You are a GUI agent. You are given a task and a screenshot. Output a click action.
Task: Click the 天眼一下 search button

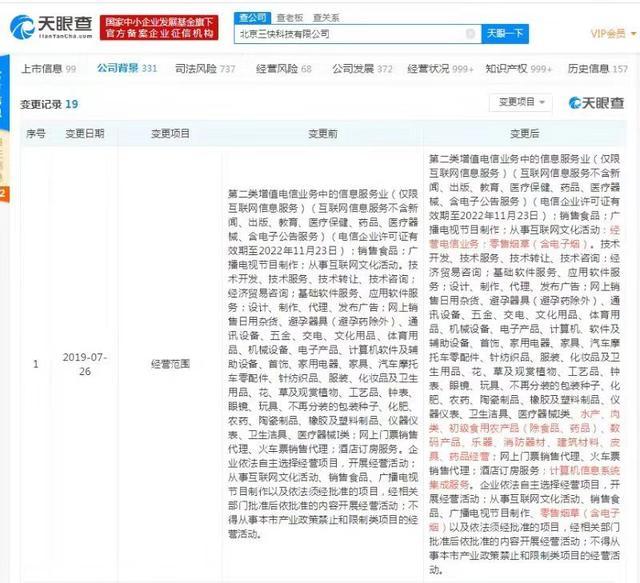tap(505, 33)
